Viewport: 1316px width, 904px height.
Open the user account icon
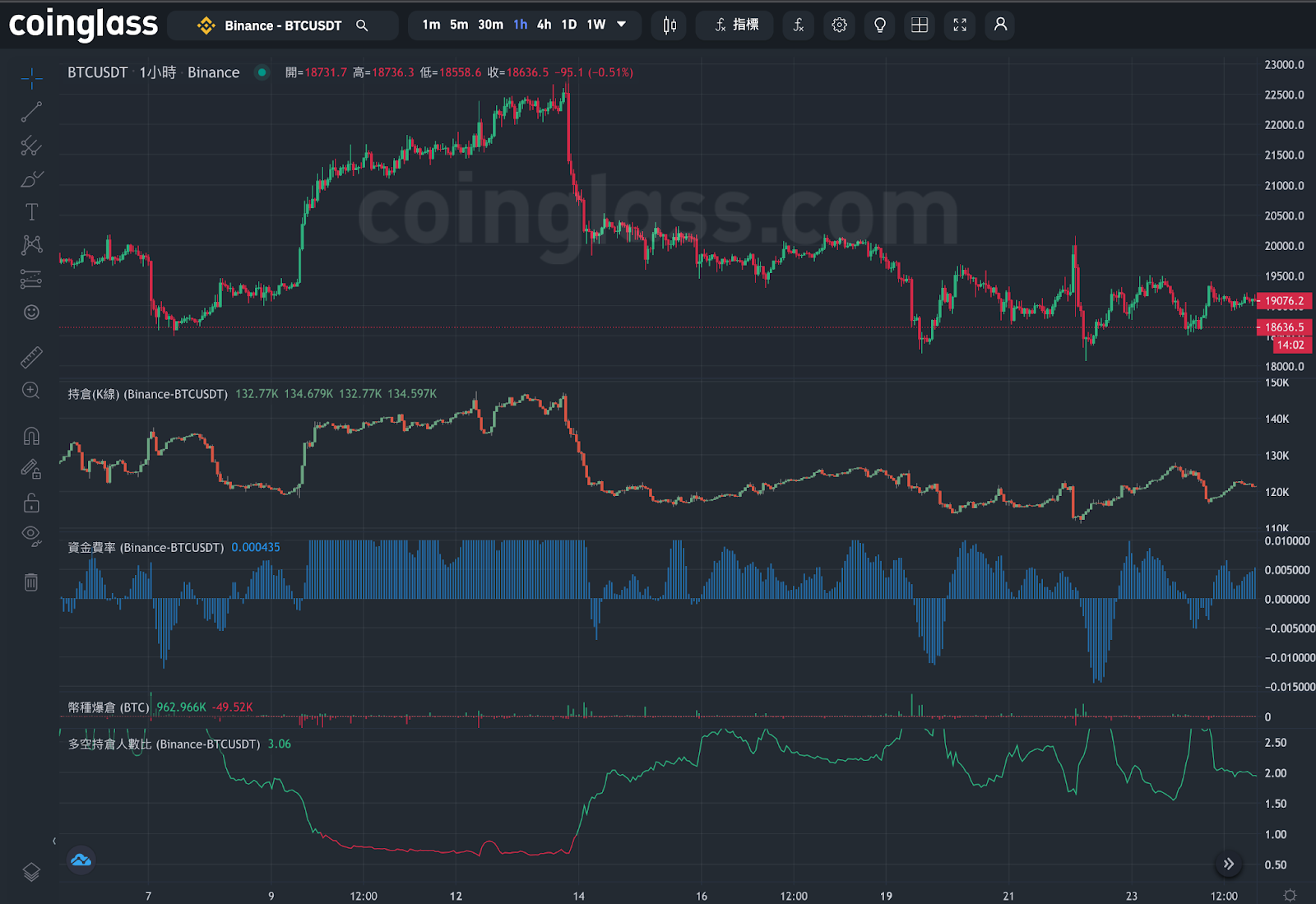pos(1000,25)
